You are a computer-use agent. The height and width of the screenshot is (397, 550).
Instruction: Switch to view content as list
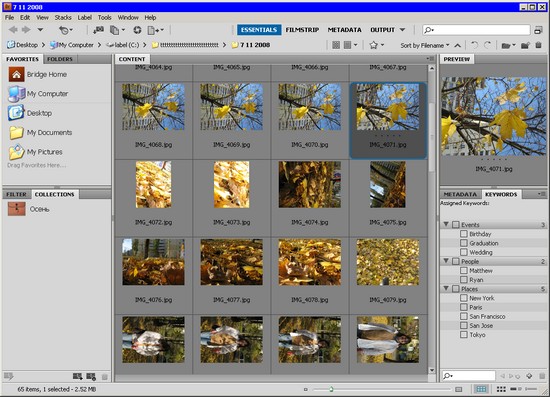click(531, 389)
